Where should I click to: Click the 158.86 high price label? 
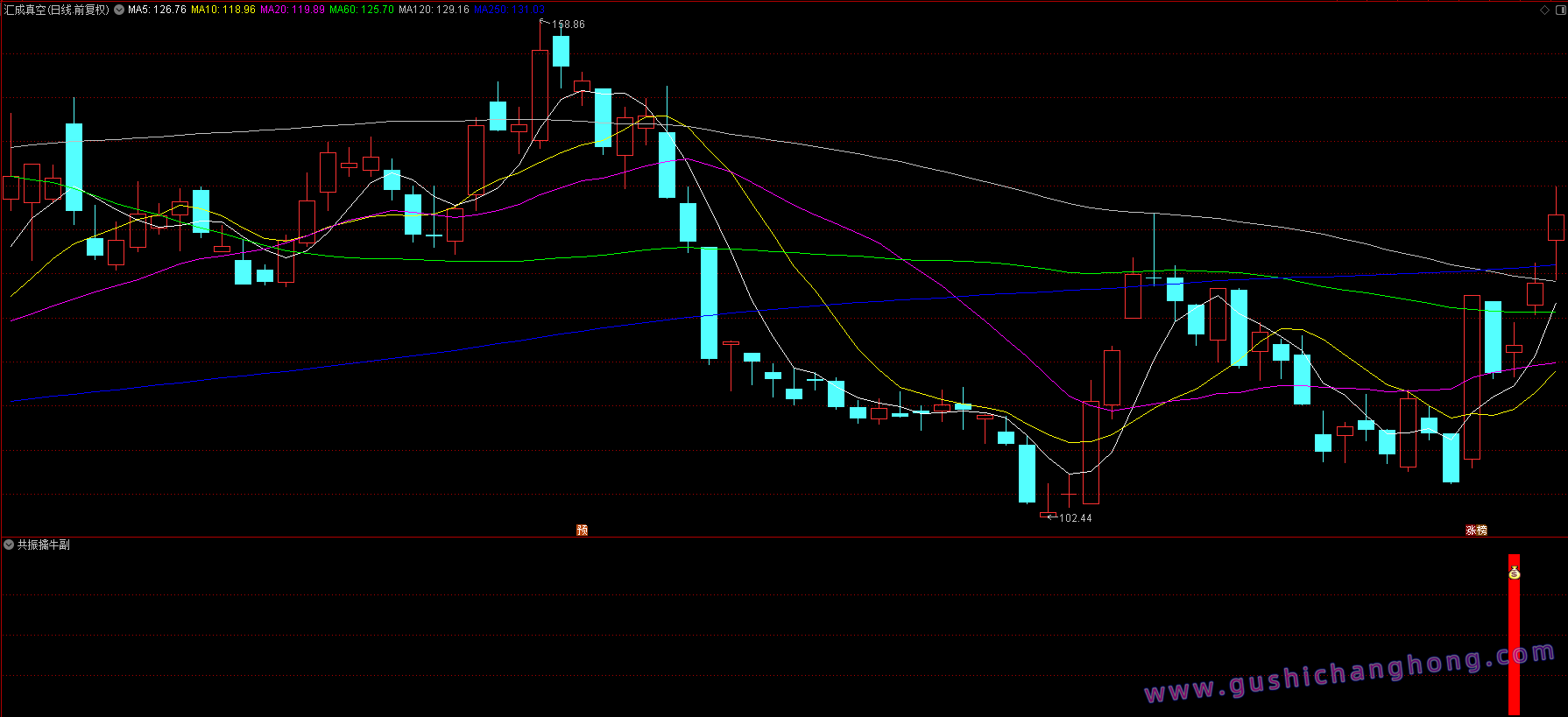coord(569,25)
